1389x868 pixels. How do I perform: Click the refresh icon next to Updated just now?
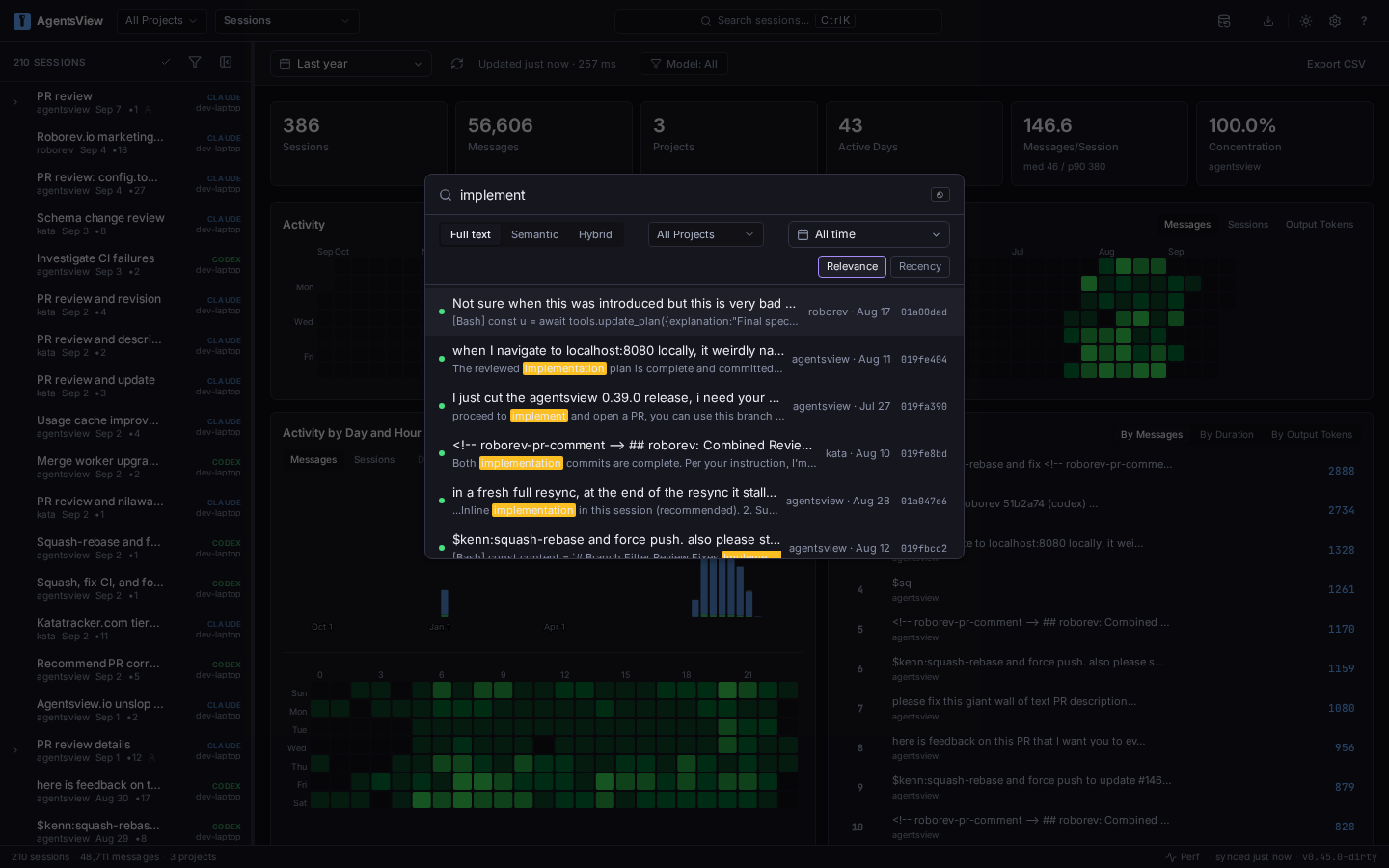[x=456, y=64]
